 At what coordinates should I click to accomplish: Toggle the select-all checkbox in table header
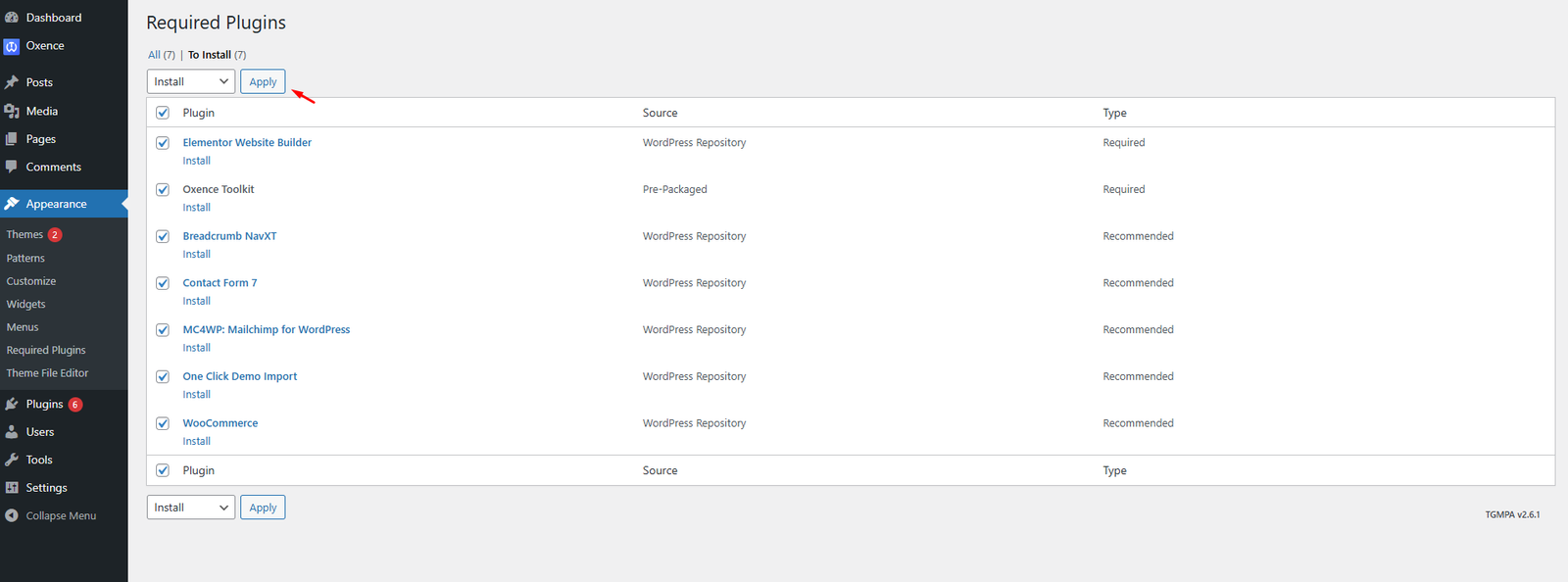tap(163, 113)
